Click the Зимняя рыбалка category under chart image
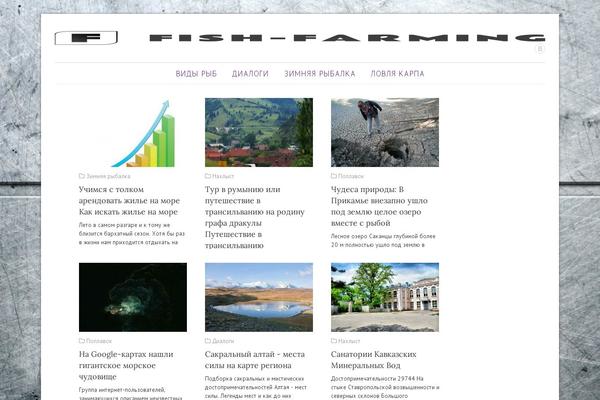The image size is (600, 400). (108, 176)
